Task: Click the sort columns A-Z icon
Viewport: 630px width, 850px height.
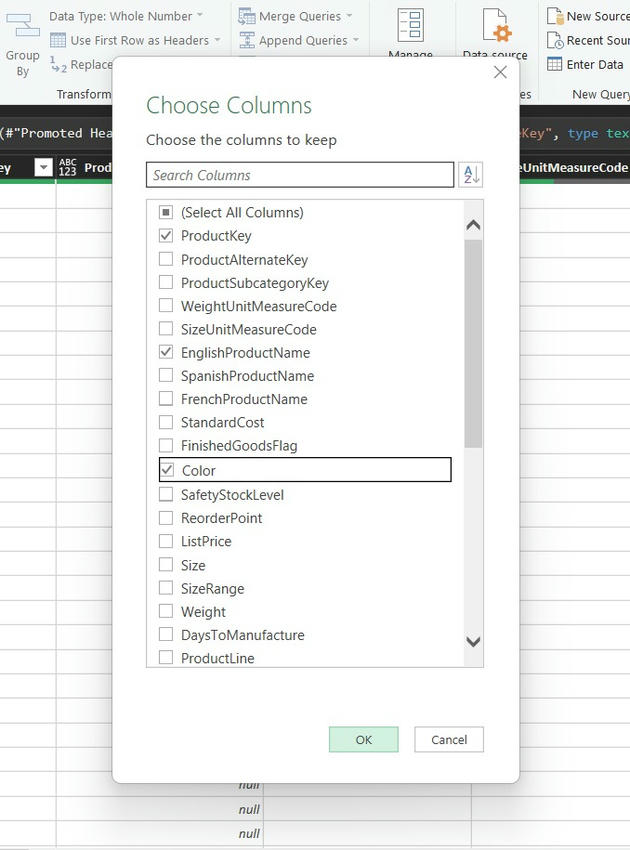Action: [470, 175]
